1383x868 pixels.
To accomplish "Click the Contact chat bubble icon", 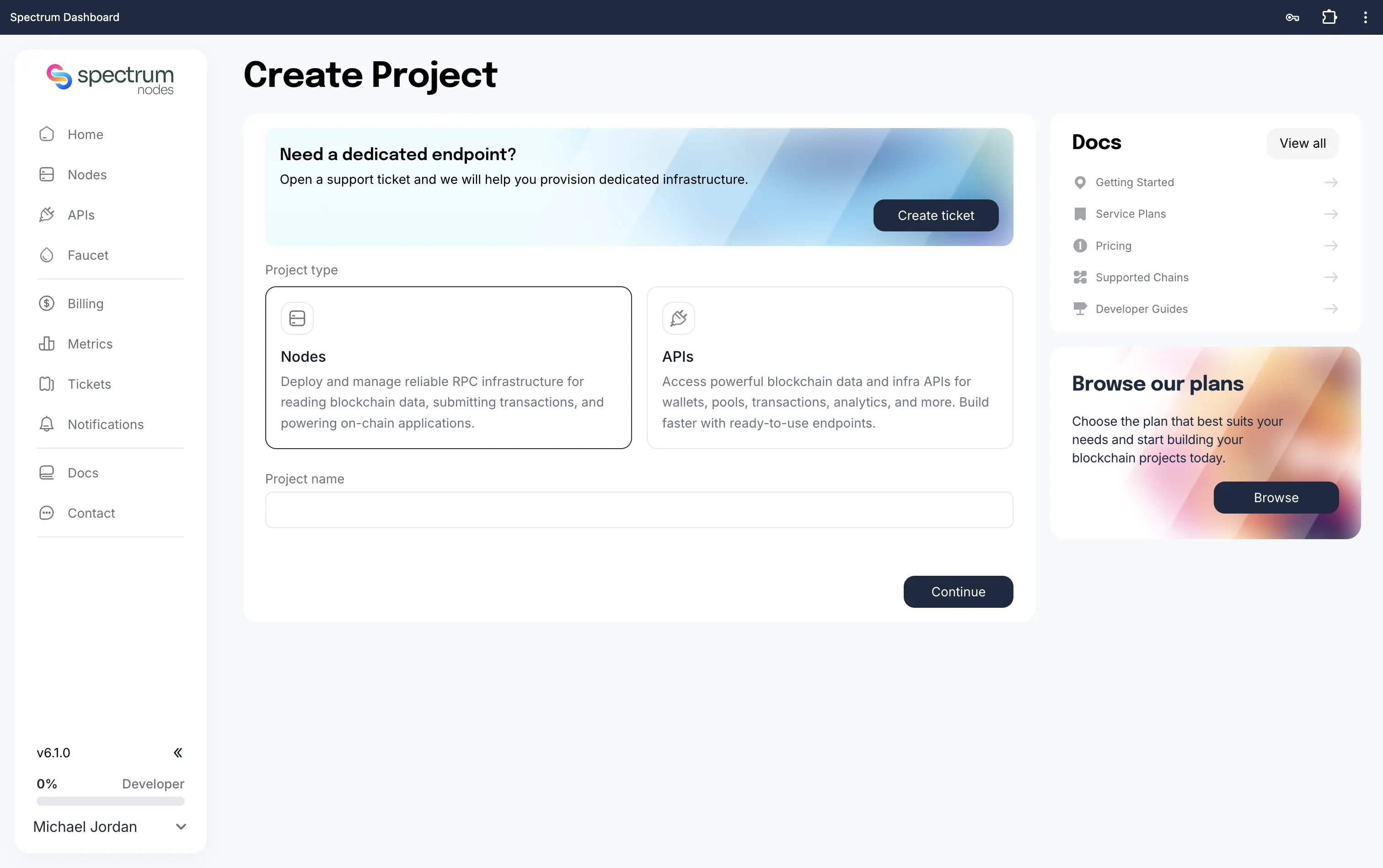I will coord(47,513).
